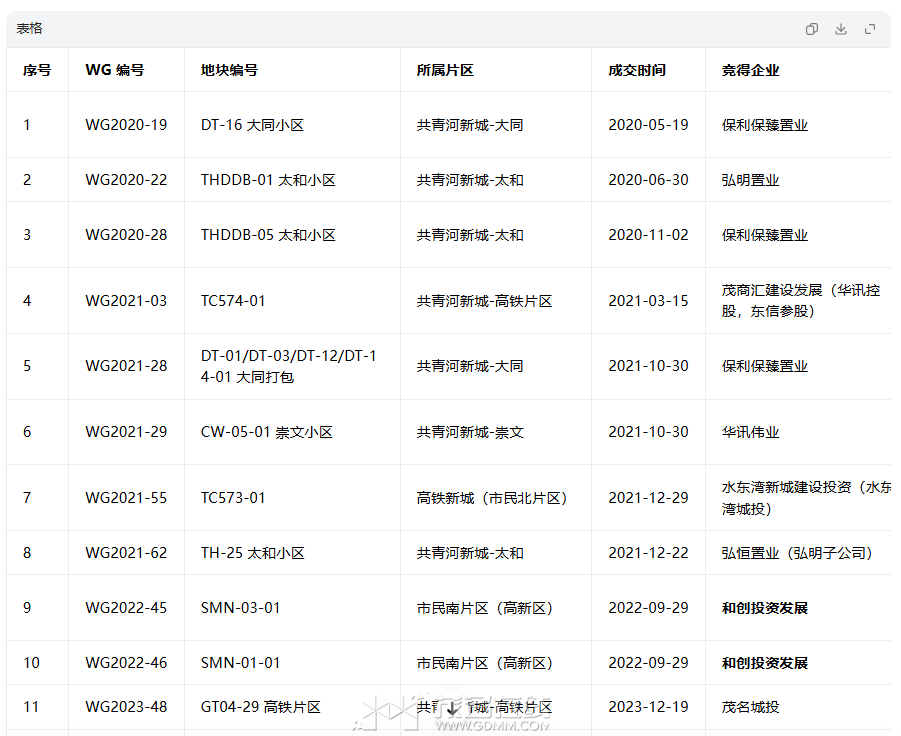
Task: Click the down-arrow scroll button at the bottom
Action: 453,708
